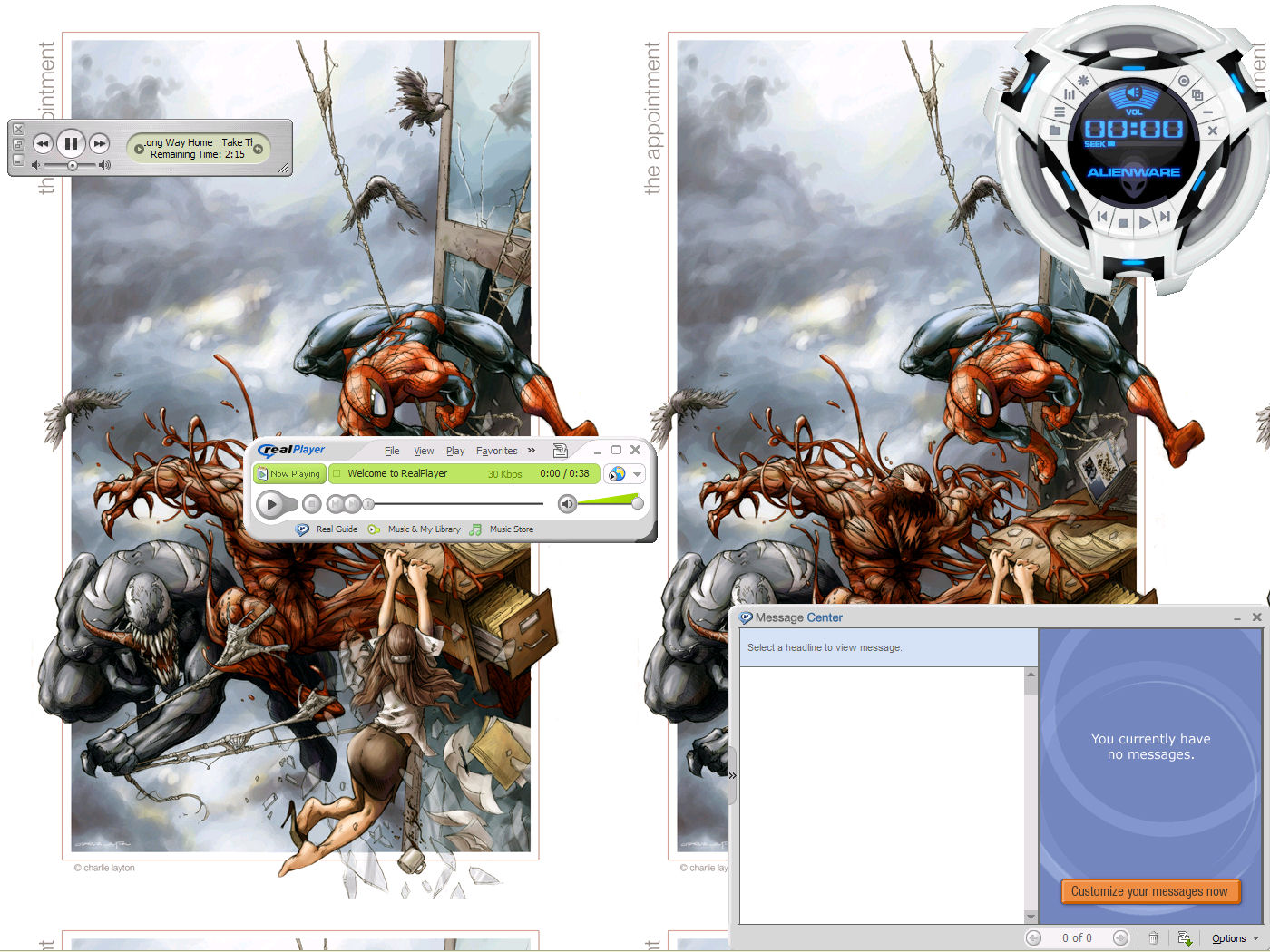The height and width of the screenshot is (952, 1270).
Task: Mute RealPlayer using the speaker button
Action: coord(567,504)
